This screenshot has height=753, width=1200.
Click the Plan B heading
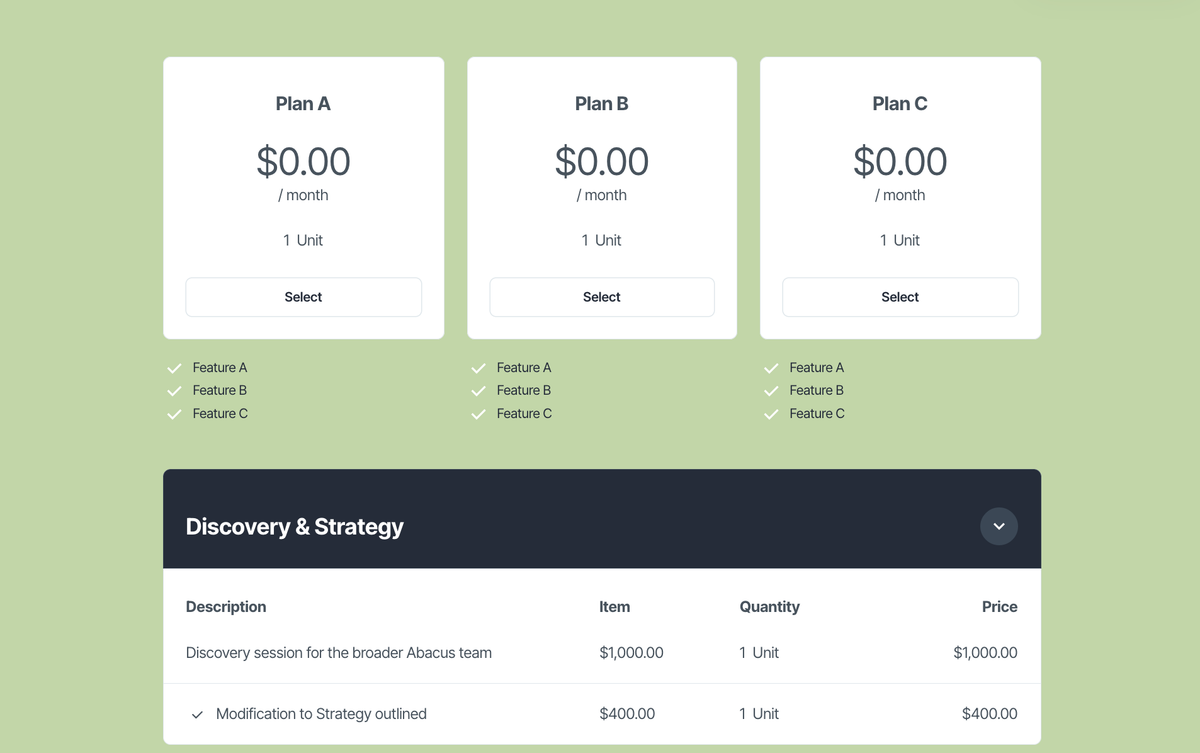(x=601, y=103)
